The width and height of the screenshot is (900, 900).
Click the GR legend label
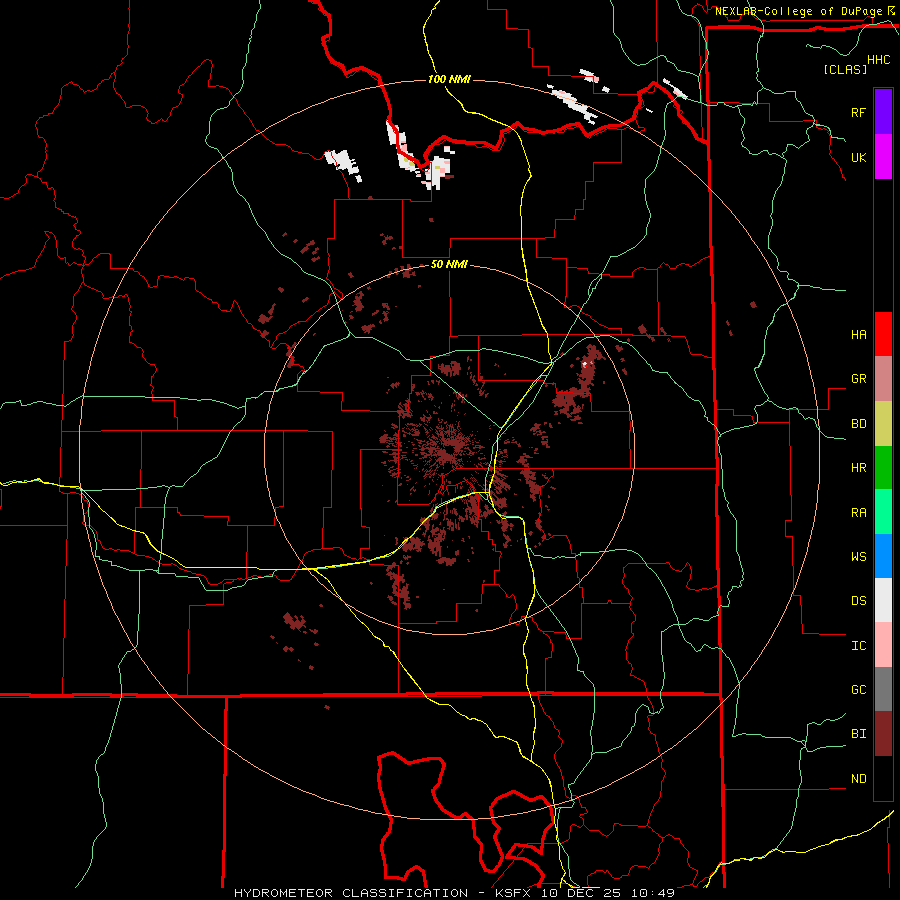pyautogui.click(x=858, y=379)
